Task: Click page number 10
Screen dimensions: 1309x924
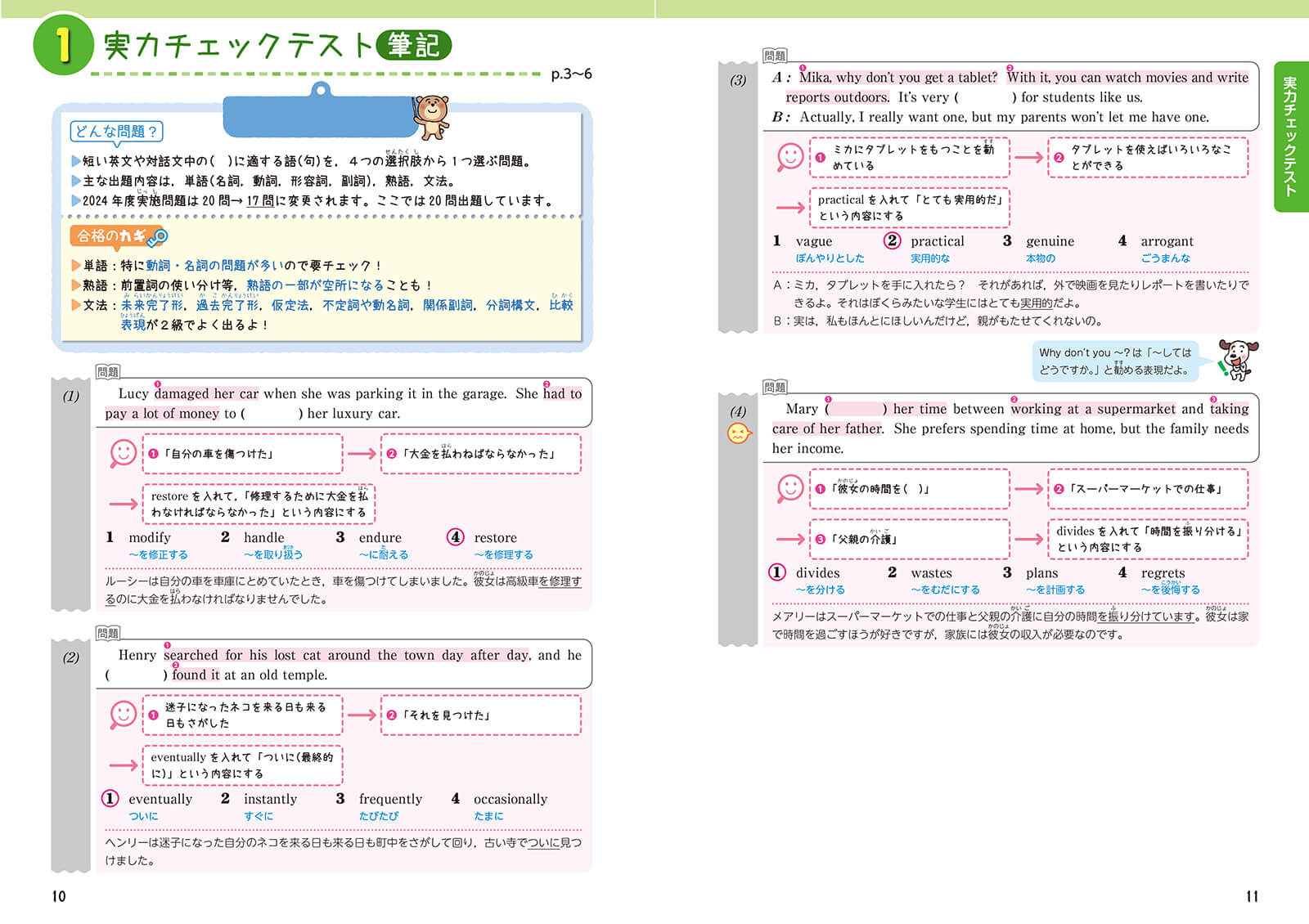Action: pyautogui.click(x=59, y=896)
